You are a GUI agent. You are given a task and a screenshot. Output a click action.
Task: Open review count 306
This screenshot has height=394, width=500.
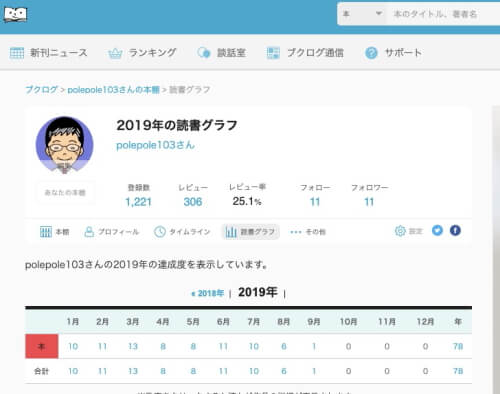193,202
